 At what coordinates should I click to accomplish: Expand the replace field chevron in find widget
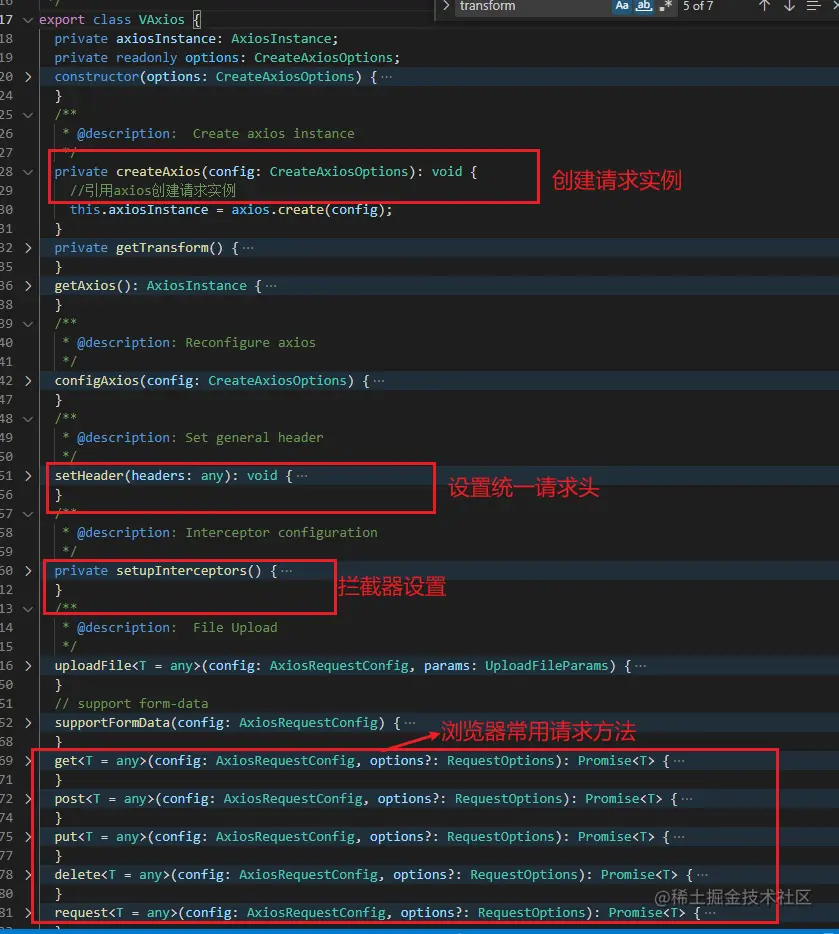tap(445, 6)
